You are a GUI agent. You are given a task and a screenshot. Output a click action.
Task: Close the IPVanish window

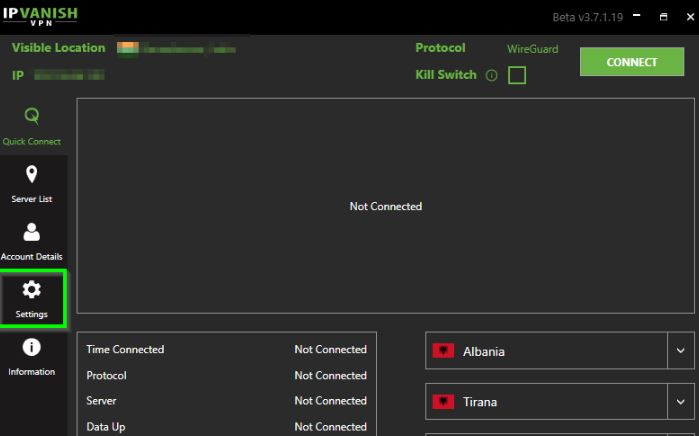click(690, 17)
